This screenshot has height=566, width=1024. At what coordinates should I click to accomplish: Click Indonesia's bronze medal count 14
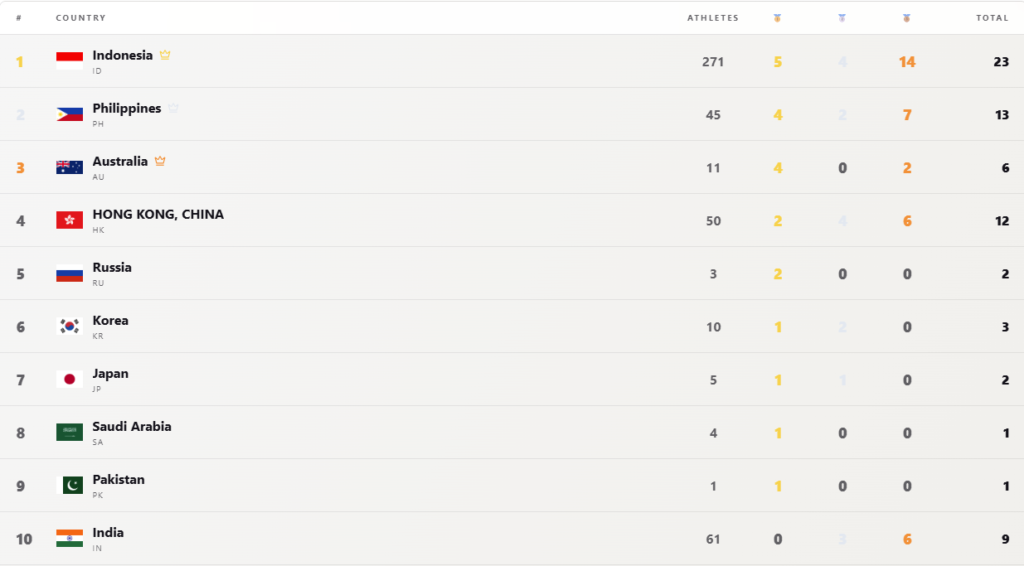click(x=906, y=62)
